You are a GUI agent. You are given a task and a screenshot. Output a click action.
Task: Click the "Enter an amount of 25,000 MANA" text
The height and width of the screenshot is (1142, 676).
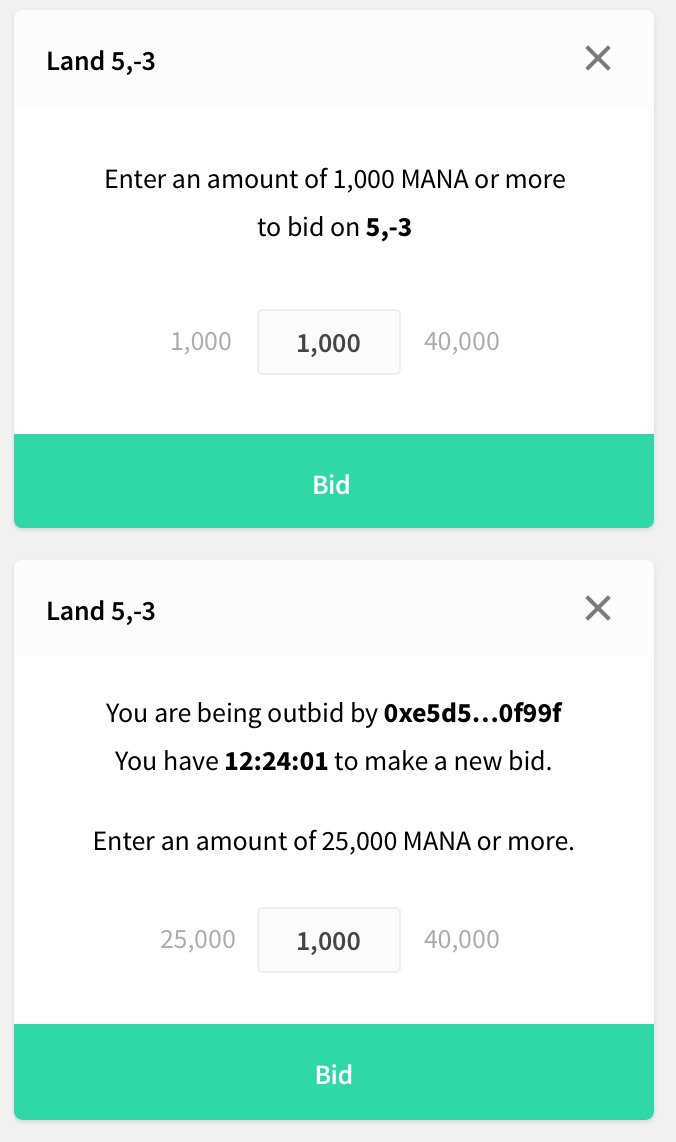point(334,841)
